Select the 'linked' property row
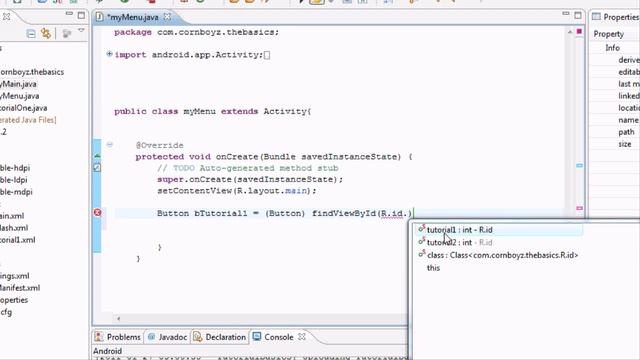The image size is (640, 360). 629,96
